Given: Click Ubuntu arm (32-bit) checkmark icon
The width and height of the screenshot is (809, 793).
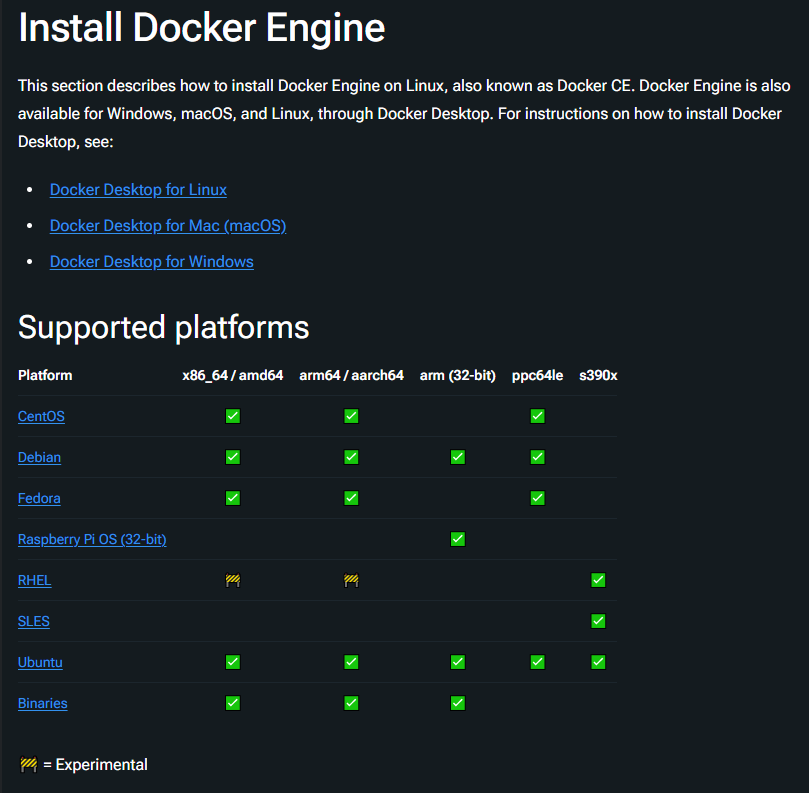Looking at the screenshot, I should [x=458, y=662].
